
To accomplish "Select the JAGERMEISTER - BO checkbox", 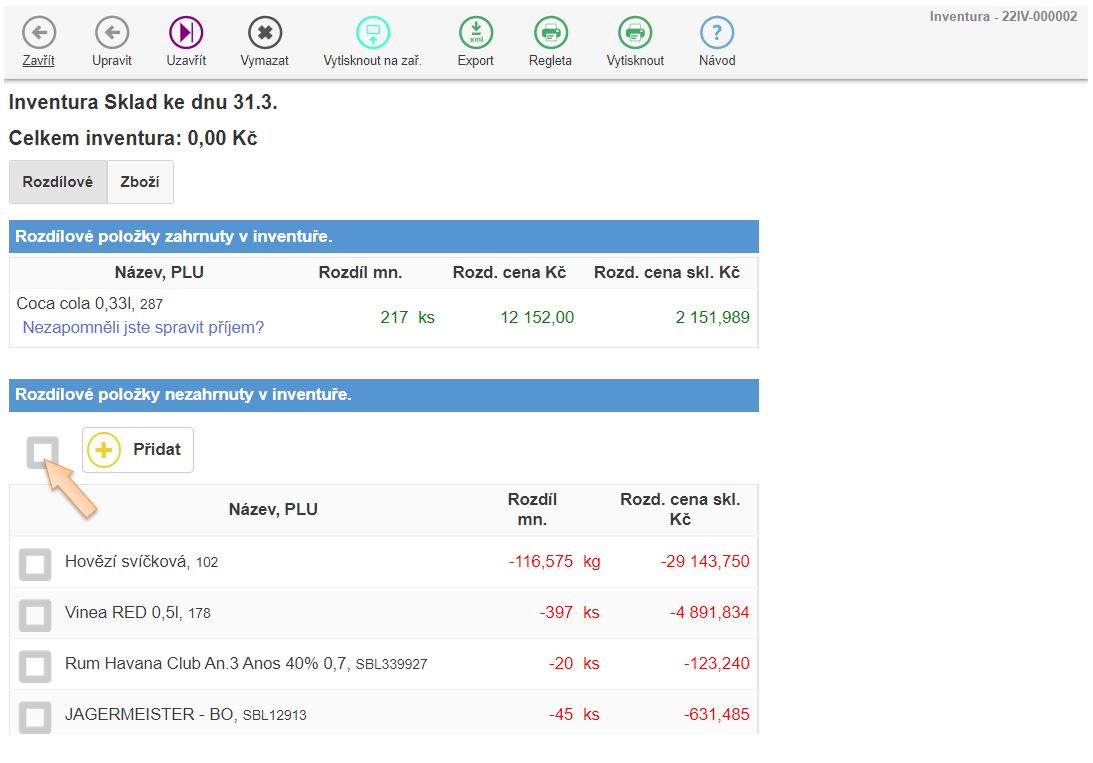I will coord(36,716).
